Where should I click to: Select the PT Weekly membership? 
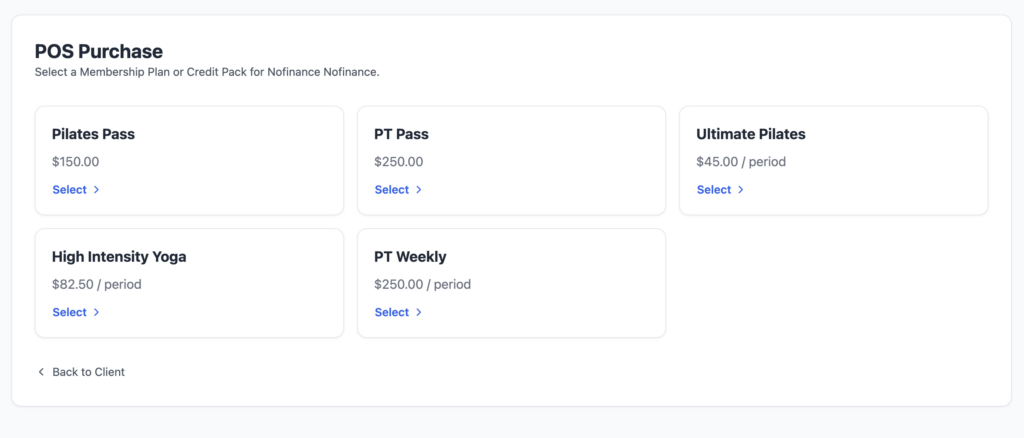[392, 313]
